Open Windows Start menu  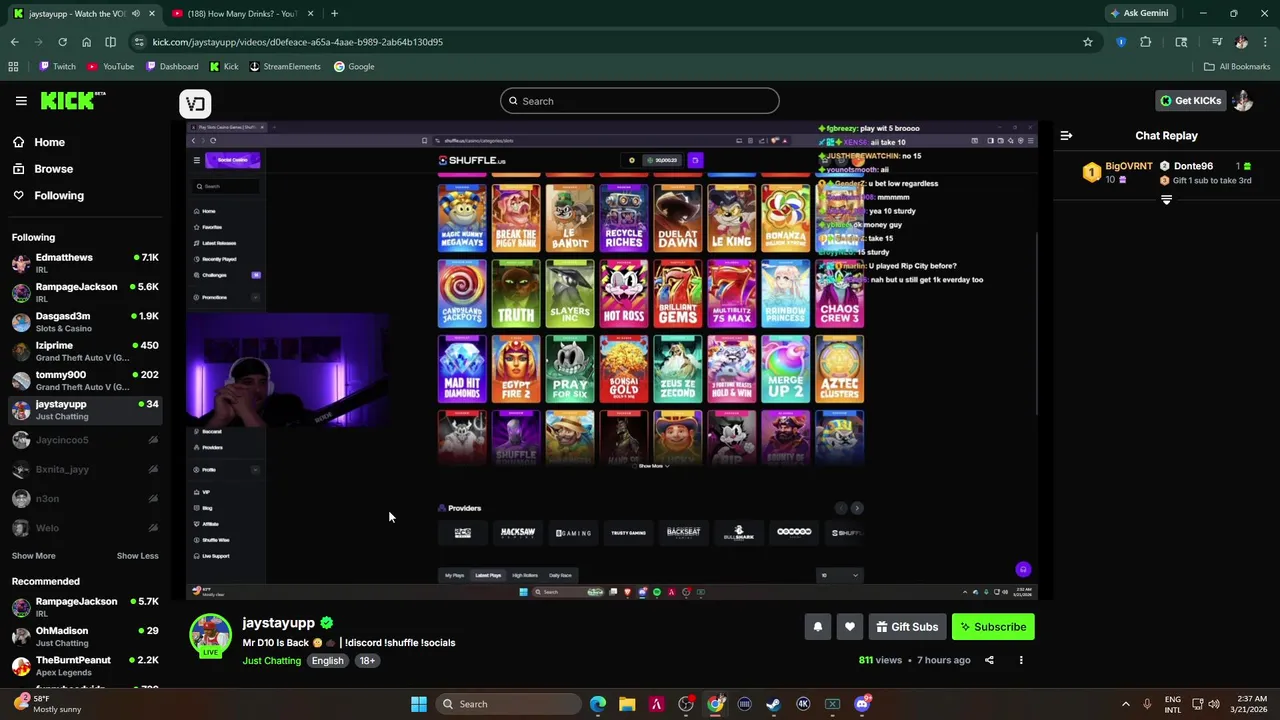(419, 704)
